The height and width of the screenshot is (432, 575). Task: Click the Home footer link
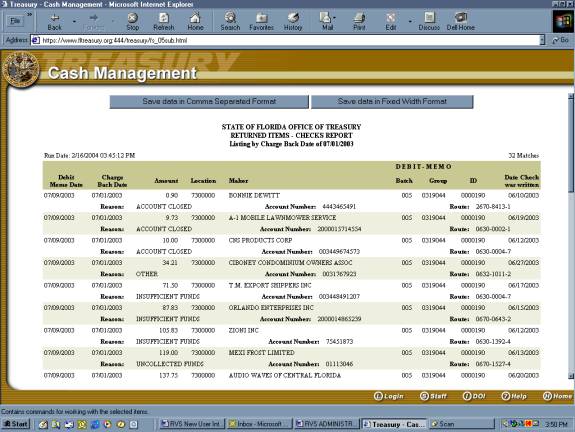557,396
